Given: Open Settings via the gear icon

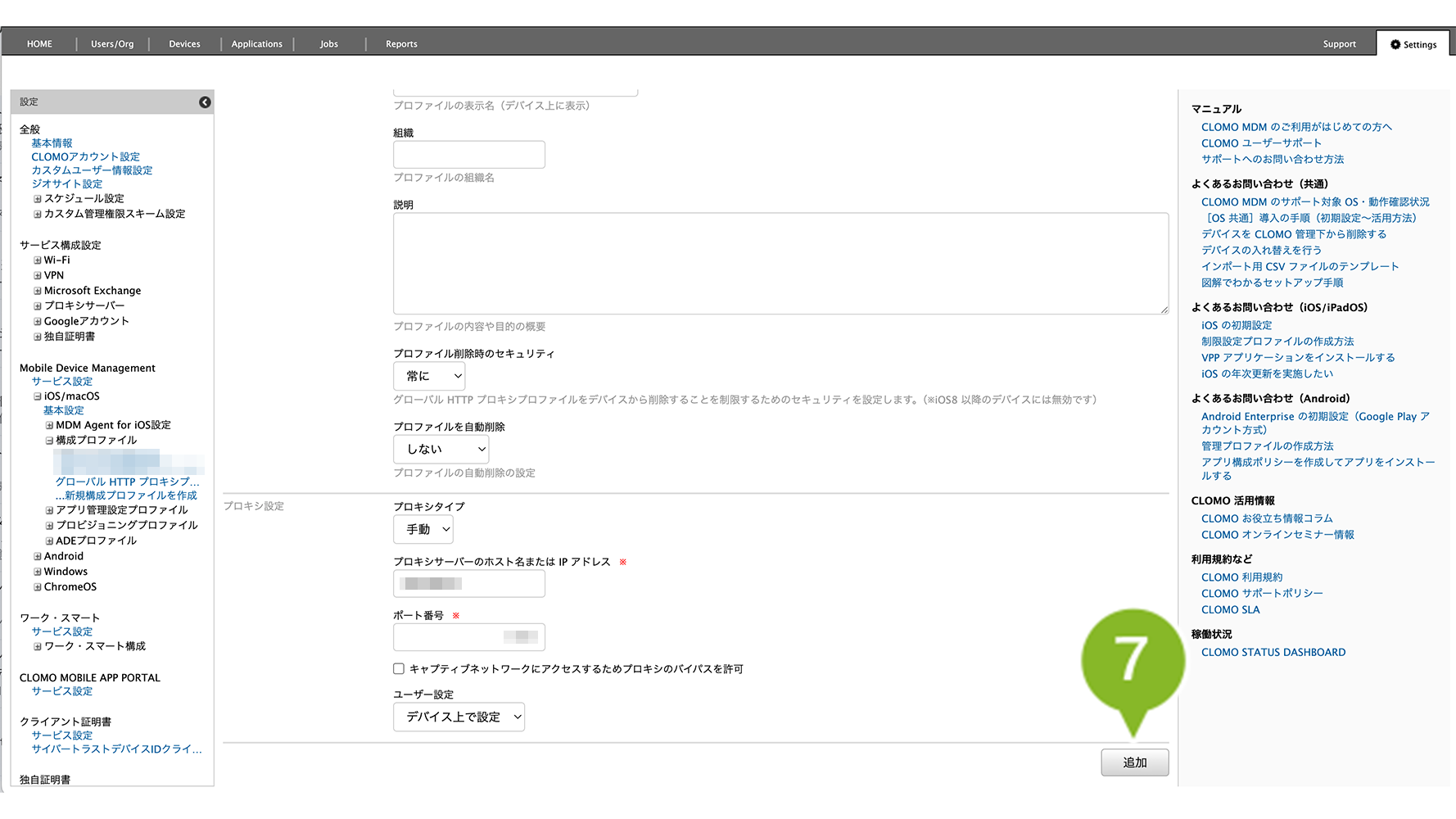Looking at the screenshot, I should tap(1395, 45).
